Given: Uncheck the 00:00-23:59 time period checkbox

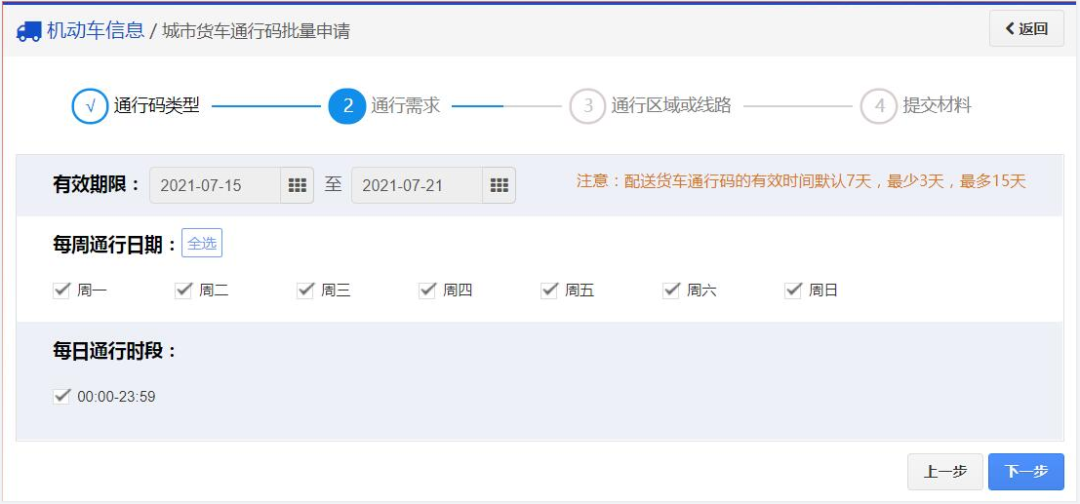Looking at the screenshot, I should 62,397.
